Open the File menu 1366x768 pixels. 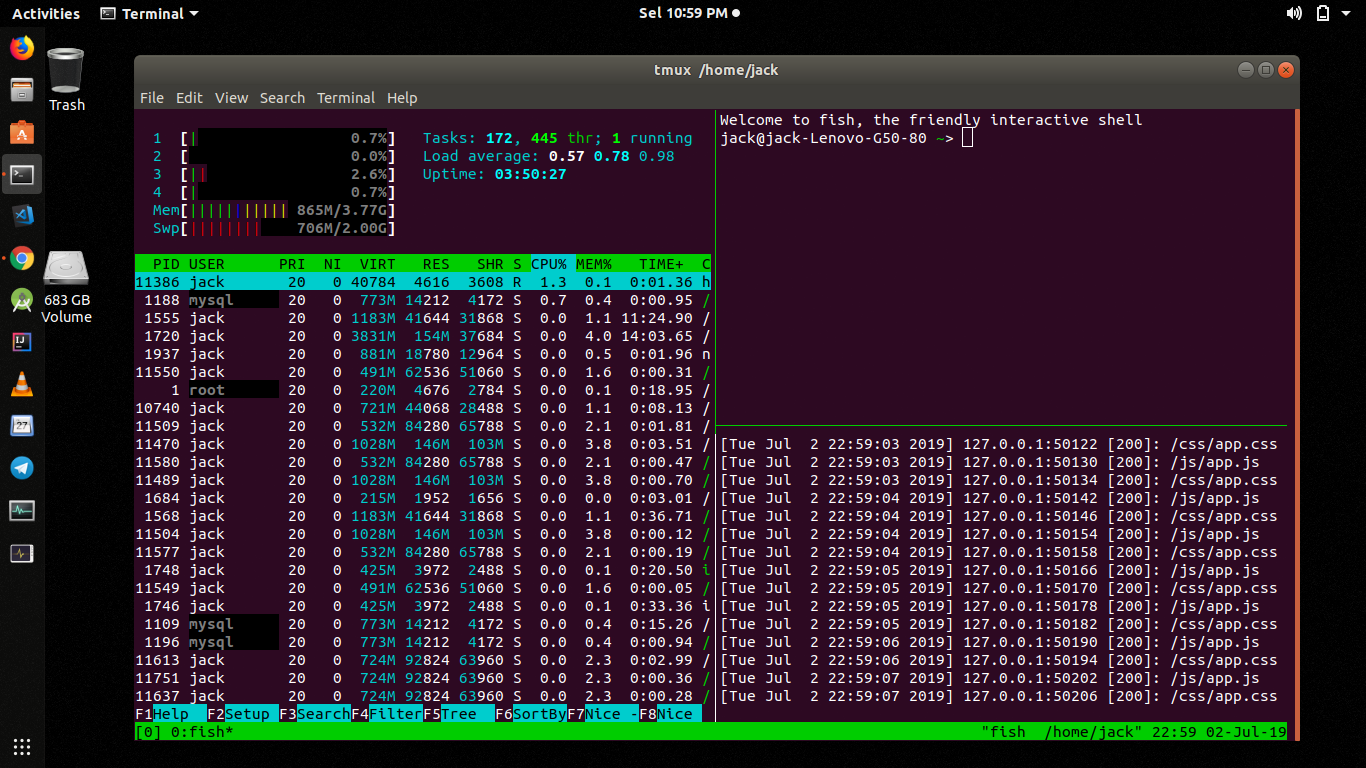click(x=151, y=97)
